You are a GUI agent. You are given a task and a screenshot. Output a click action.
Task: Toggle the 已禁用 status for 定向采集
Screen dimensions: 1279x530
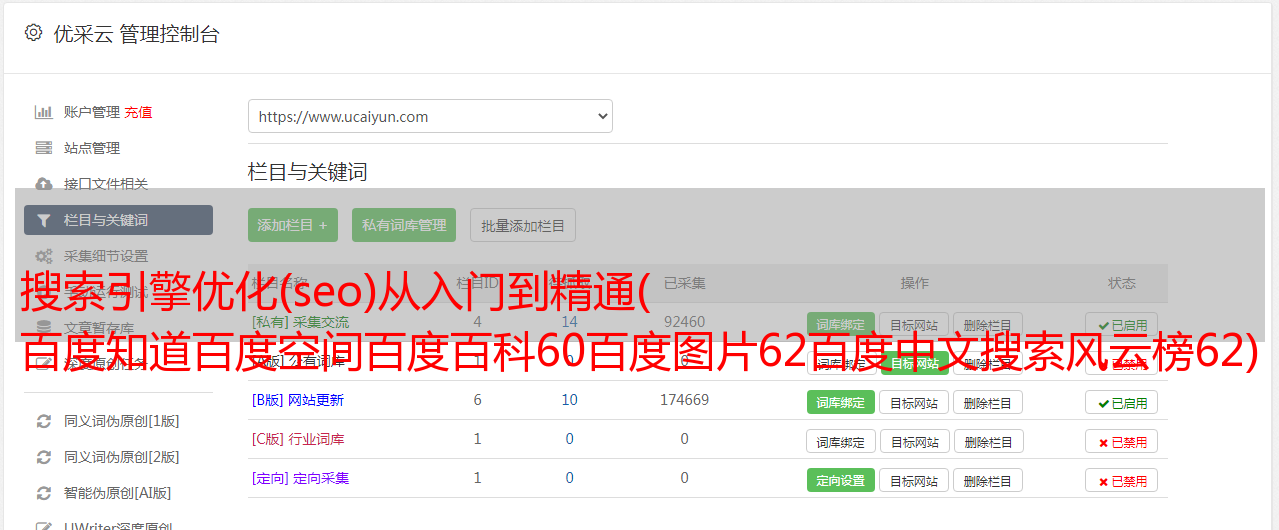(x=1122, y=480)
